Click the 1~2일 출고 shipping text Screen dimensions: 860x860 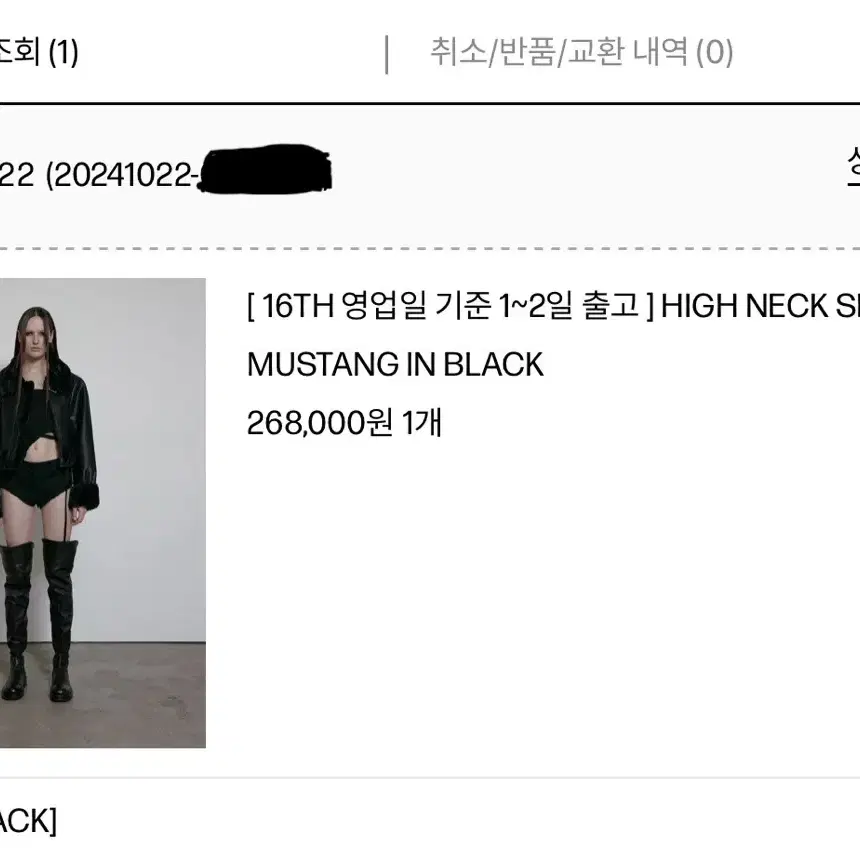(x=569, y=305)
